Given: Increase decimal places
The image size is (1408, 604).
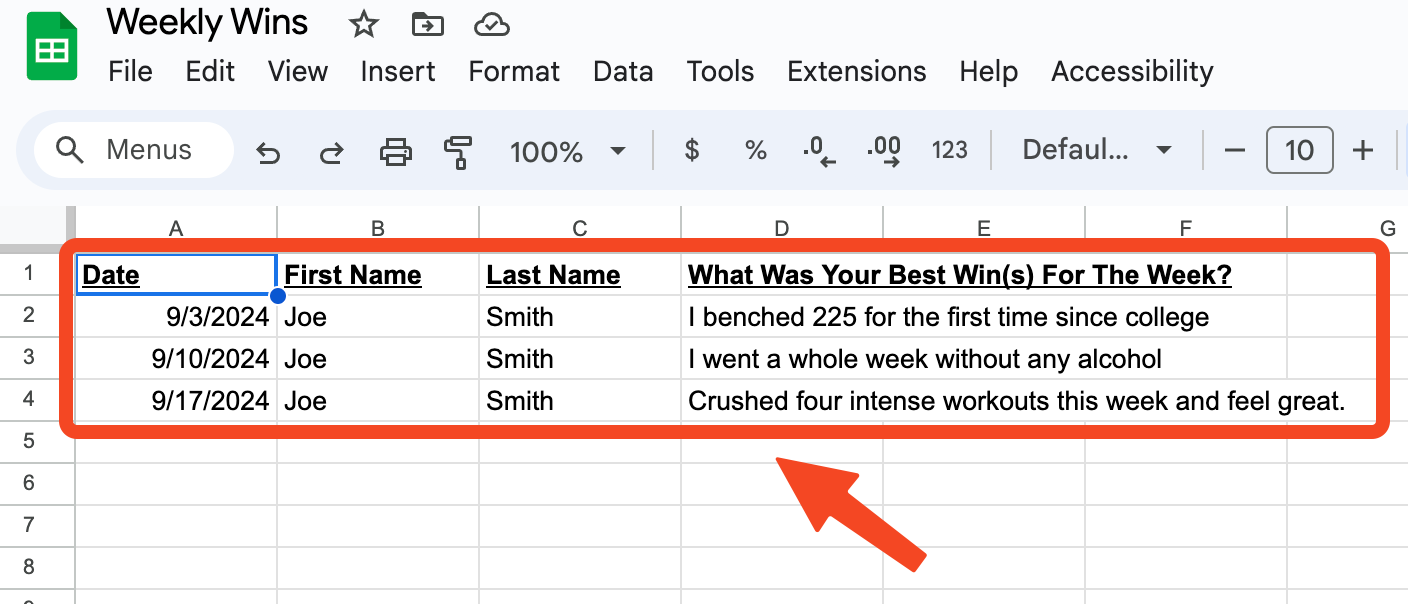Looking at the screenshot, I should pyautogui.click(x=884, y=151).
